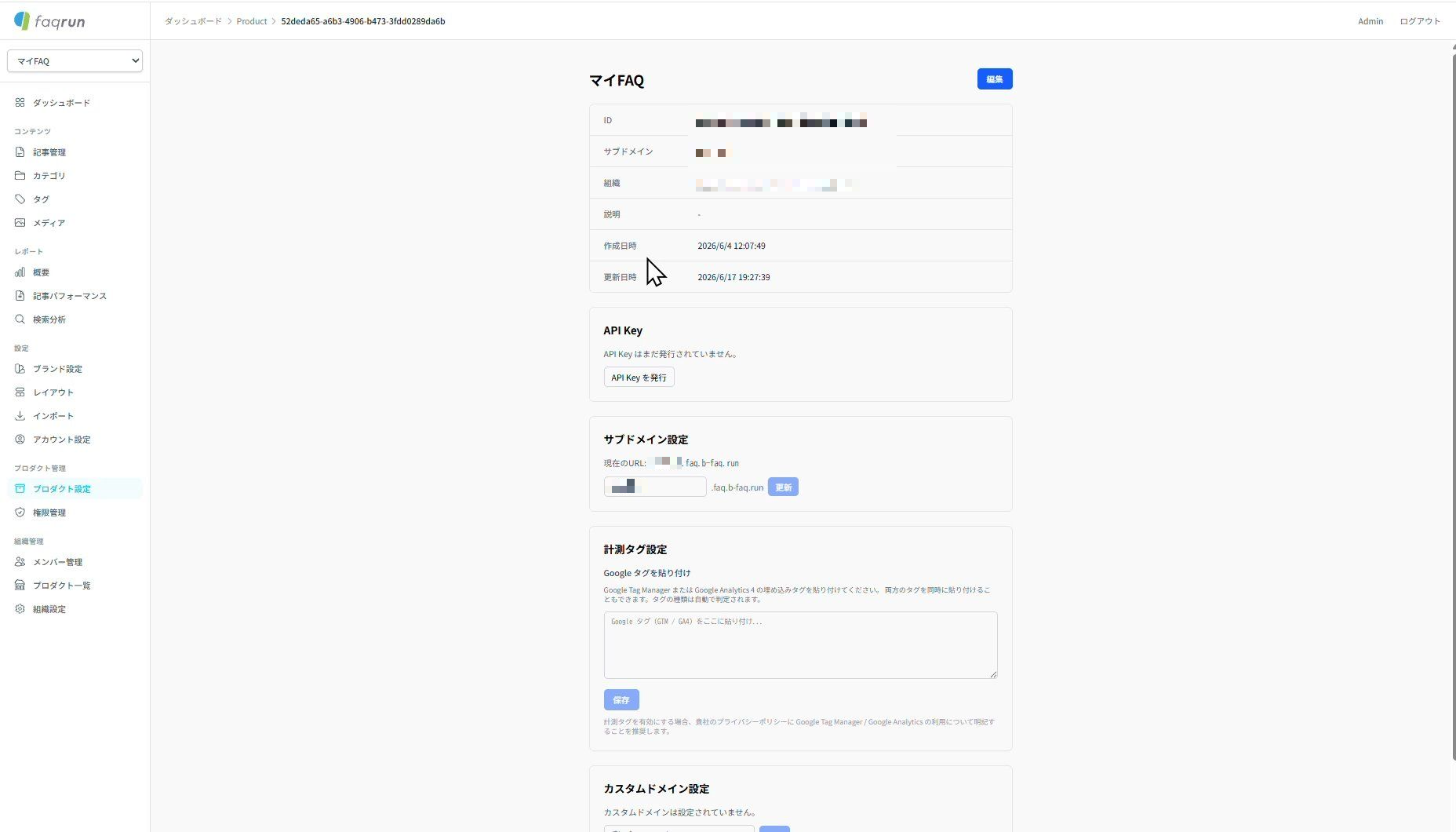
Task: Click the 作成日時 value 2026/6/4 12:07:49
Action: [x=731, y=246]
